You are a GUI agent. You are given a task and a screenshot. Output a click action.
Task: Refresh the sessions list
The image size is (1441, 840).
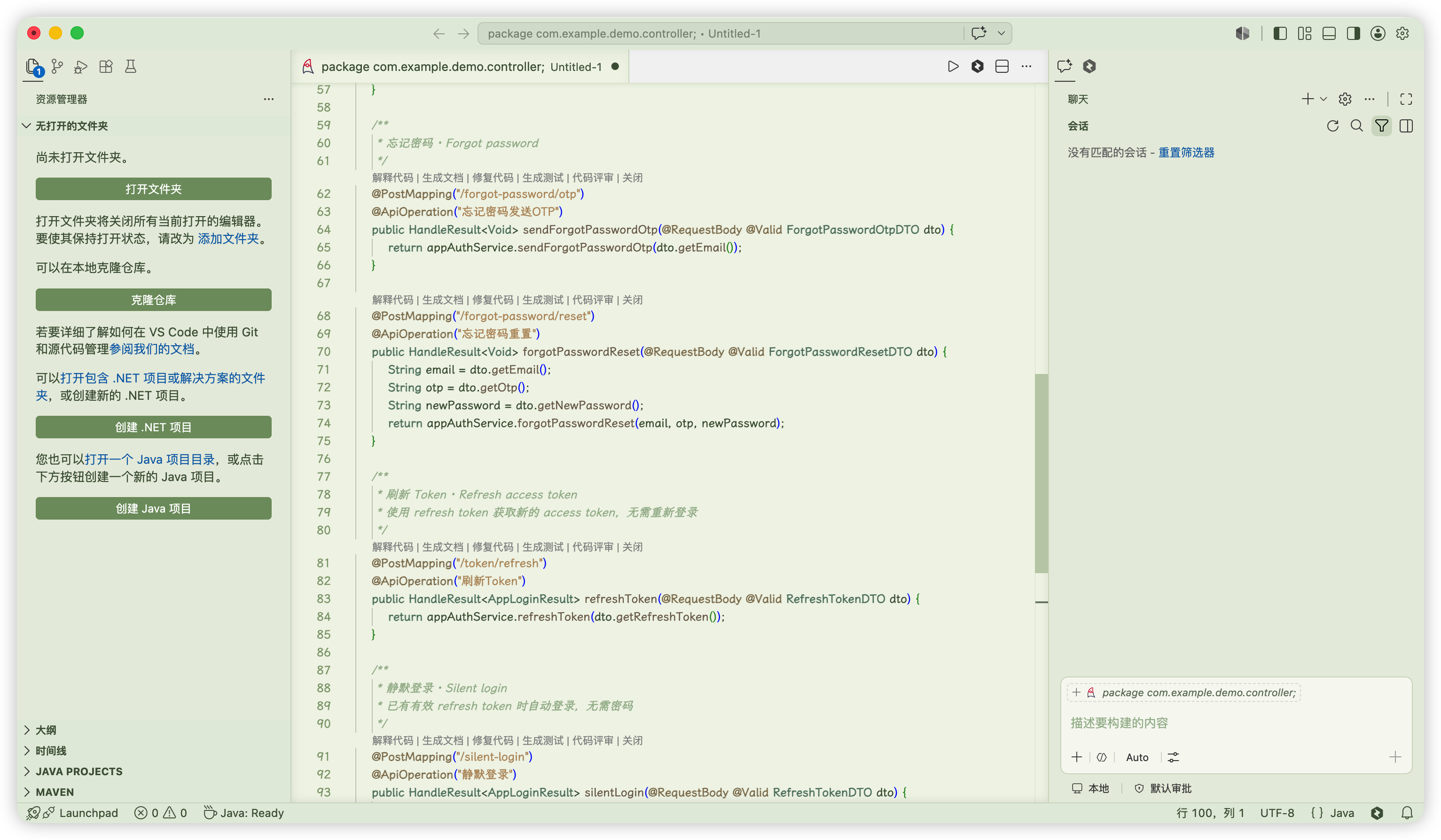1332,126
